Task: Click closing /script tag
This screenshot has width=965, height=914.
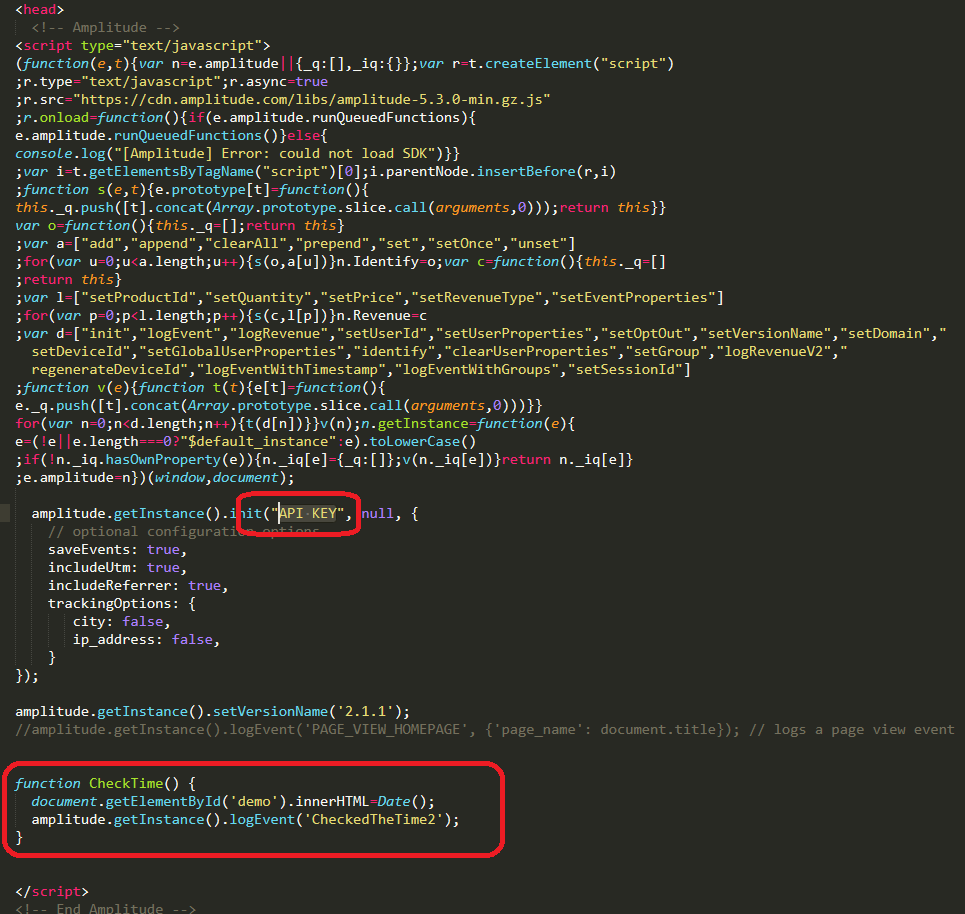Action: coord(52,891)
